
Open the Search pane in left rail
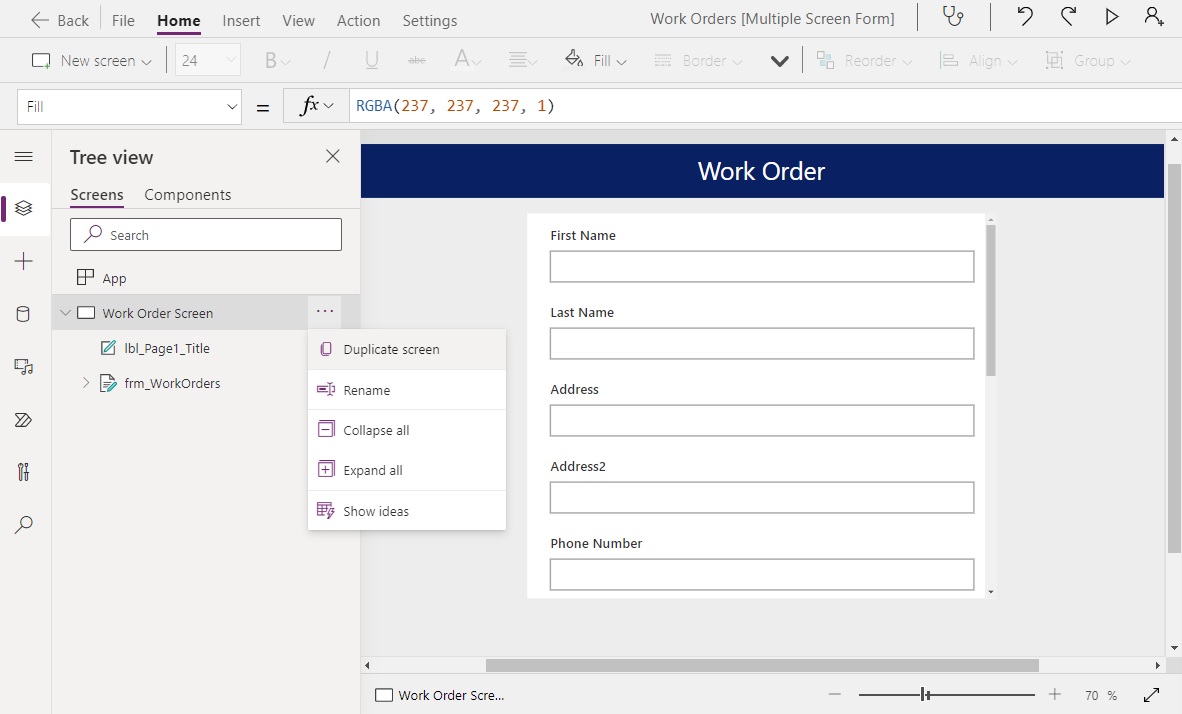(24, 524)
